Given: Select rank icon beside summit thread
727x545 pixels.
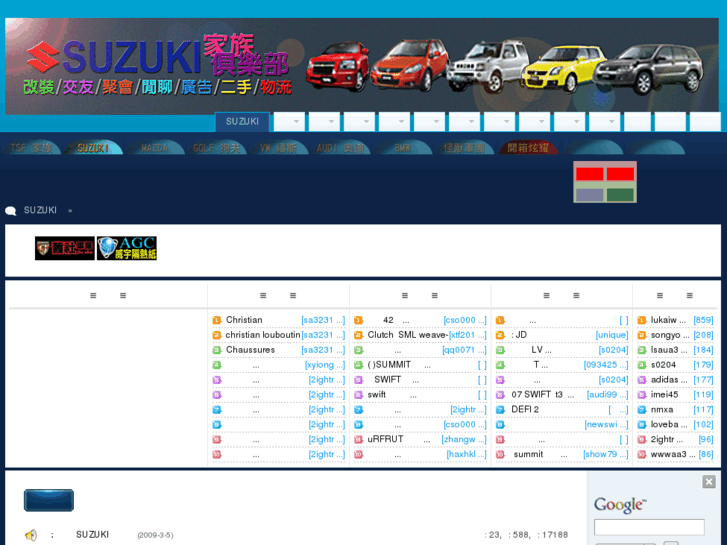Looking at the screenshot, I should pyautogui.click(x=500, y=455).
